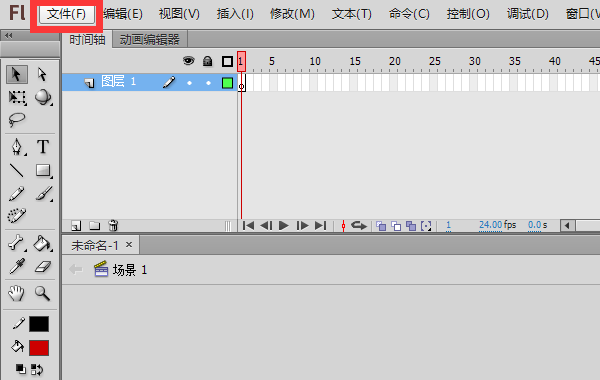Go to first frame button
Image resolution: width=600 pixels, height=380 pixels.
[x=248, y=226]
